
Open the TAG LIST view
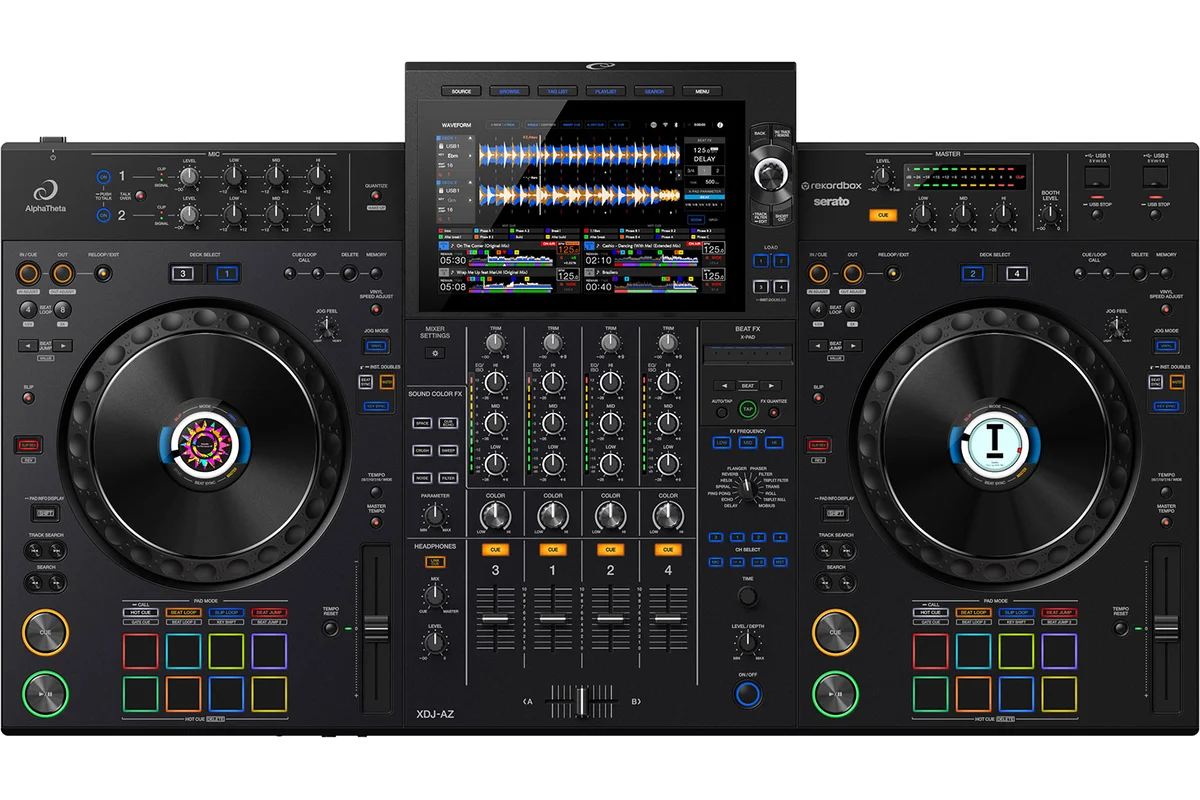[557, 91]
